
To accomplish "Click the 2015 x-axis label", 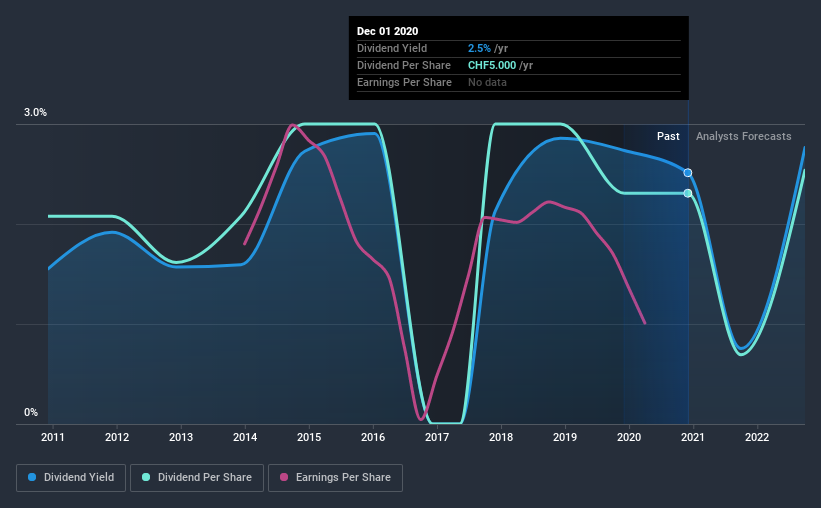I will tap(309, 437).
